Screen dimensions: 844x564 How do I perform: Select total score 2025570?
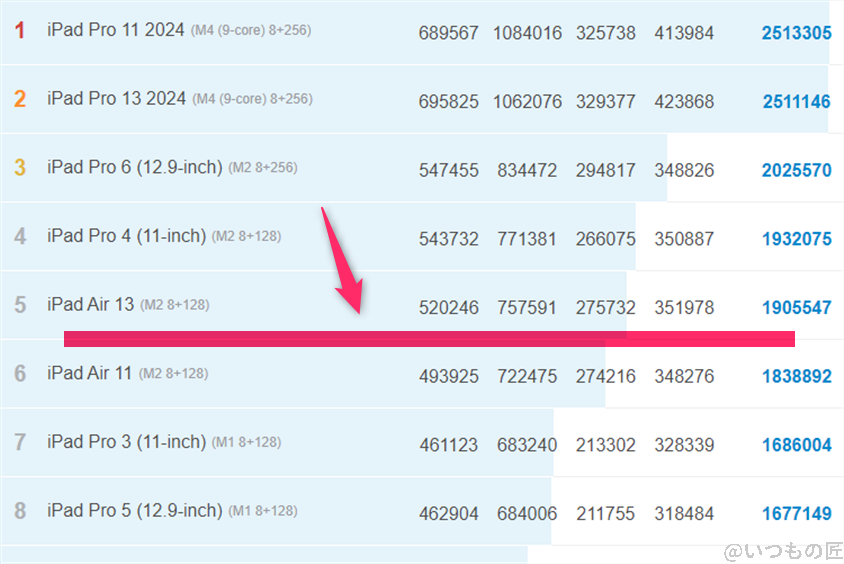point(796,170)
